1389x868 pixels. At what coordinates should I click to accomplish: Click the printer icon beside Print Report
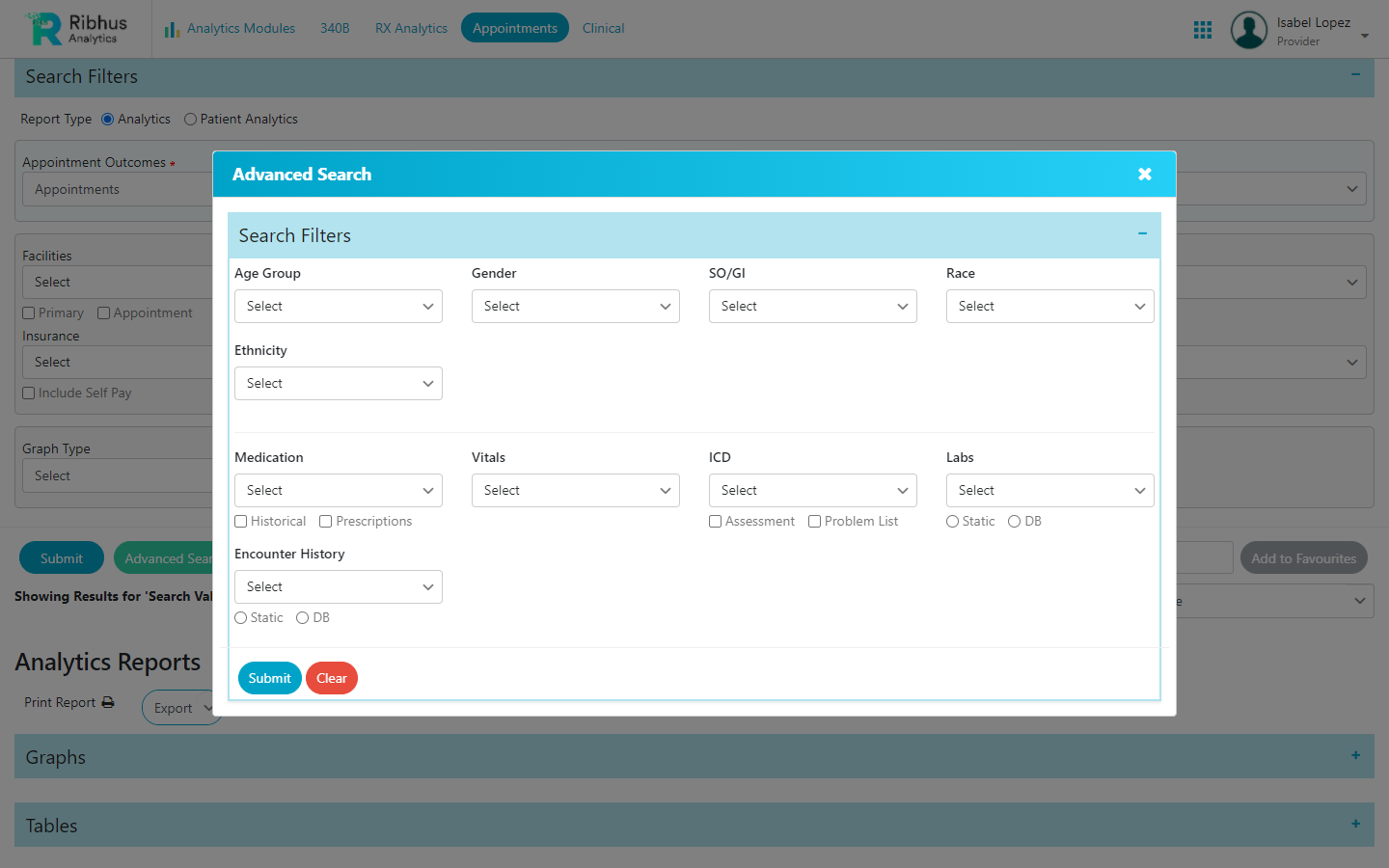108,703
